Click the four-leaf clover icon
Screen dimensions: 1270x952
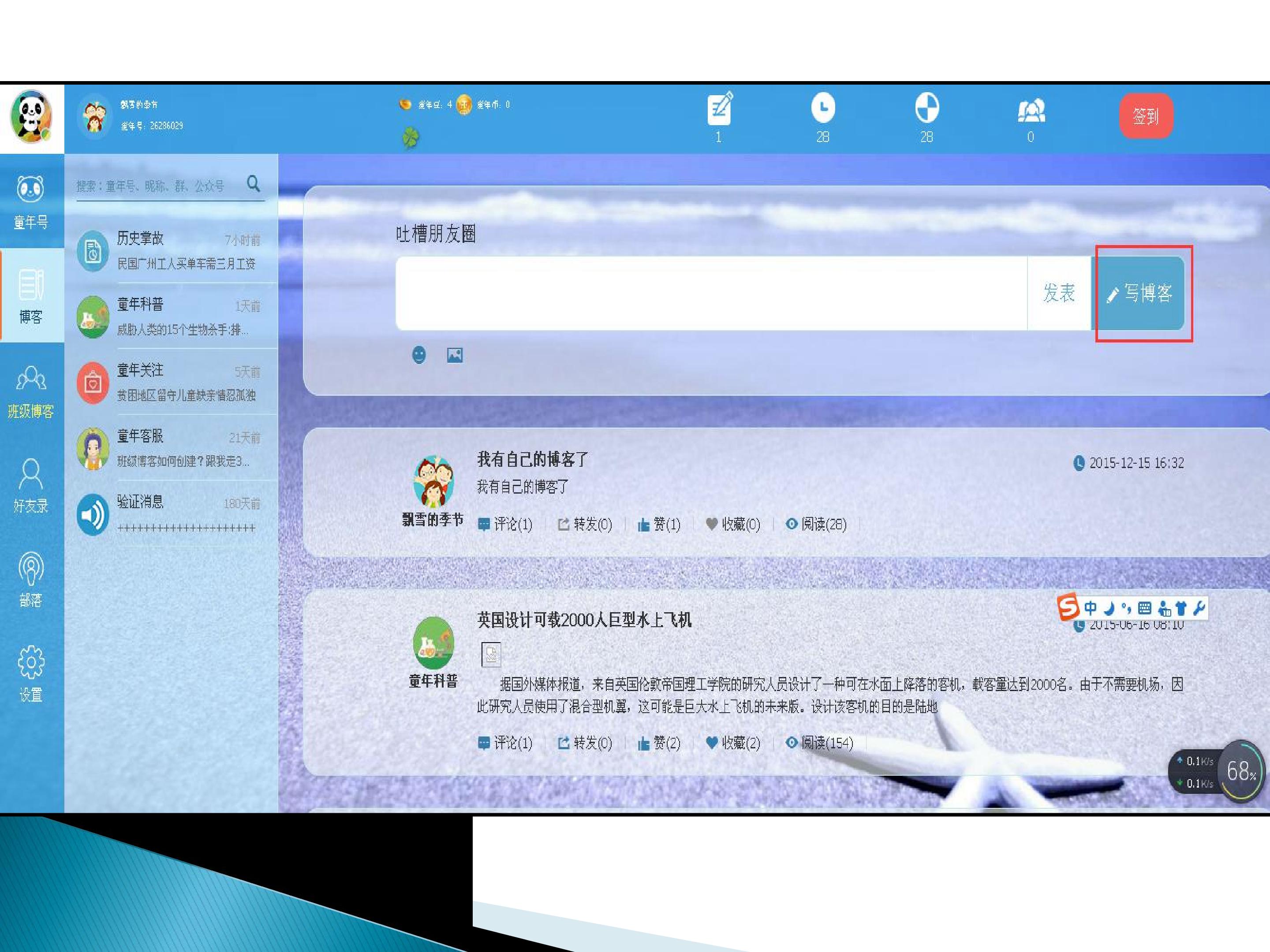(411, 138)
